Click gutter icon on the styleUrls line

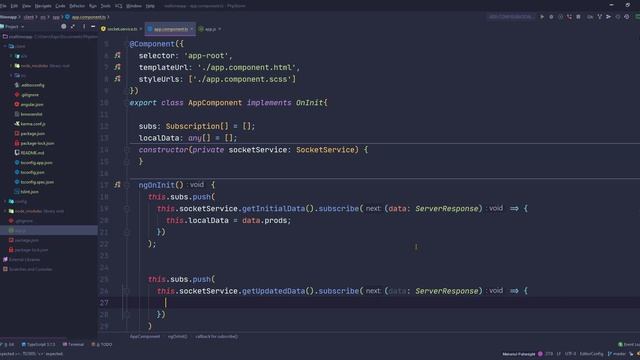tap(118, 79)
